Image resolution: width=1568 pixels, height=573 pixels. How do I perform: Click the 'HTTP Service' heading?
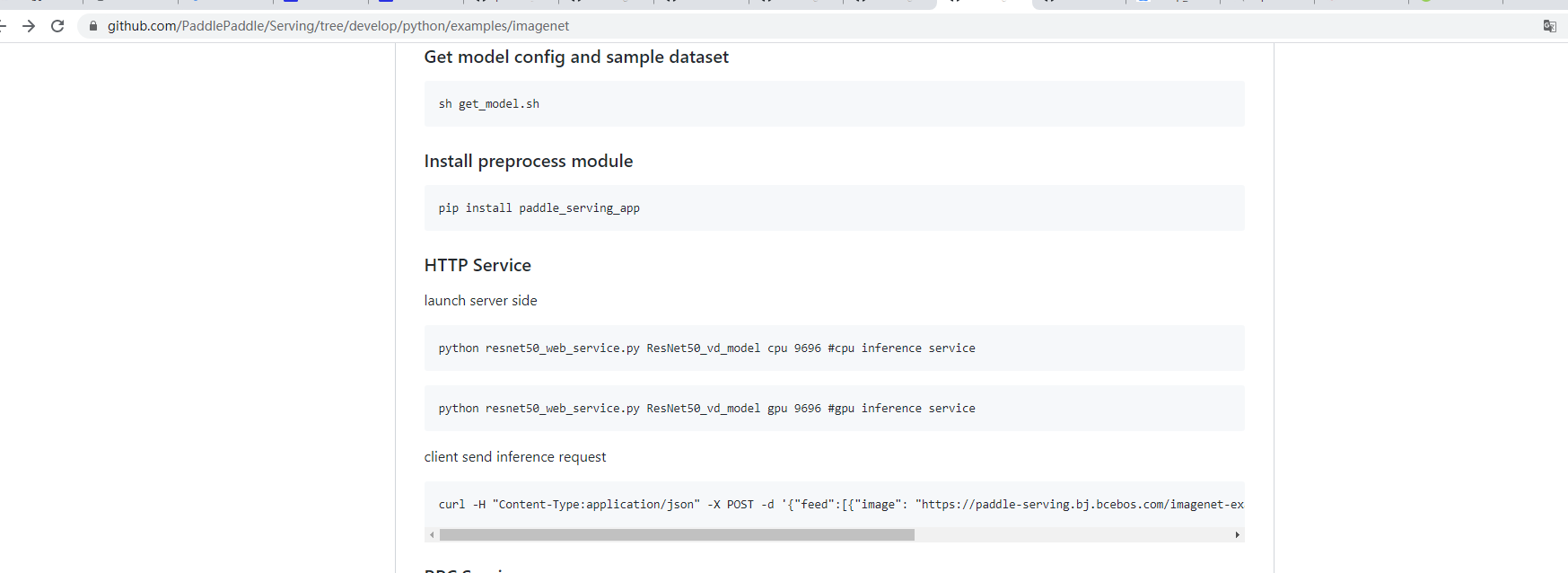point(477,266)
